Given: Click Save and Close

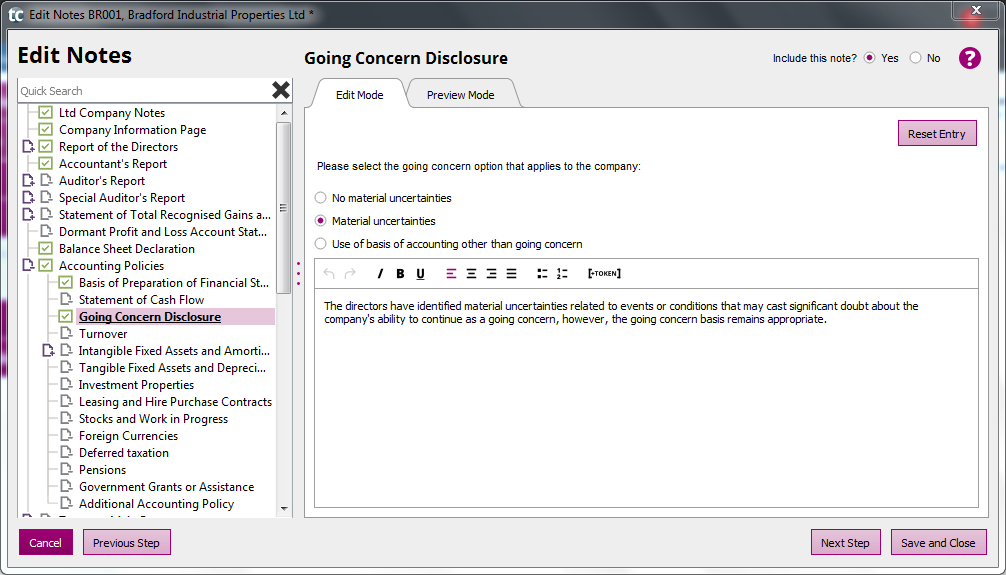Looking at the screenshot, I should tap(938, 543).
